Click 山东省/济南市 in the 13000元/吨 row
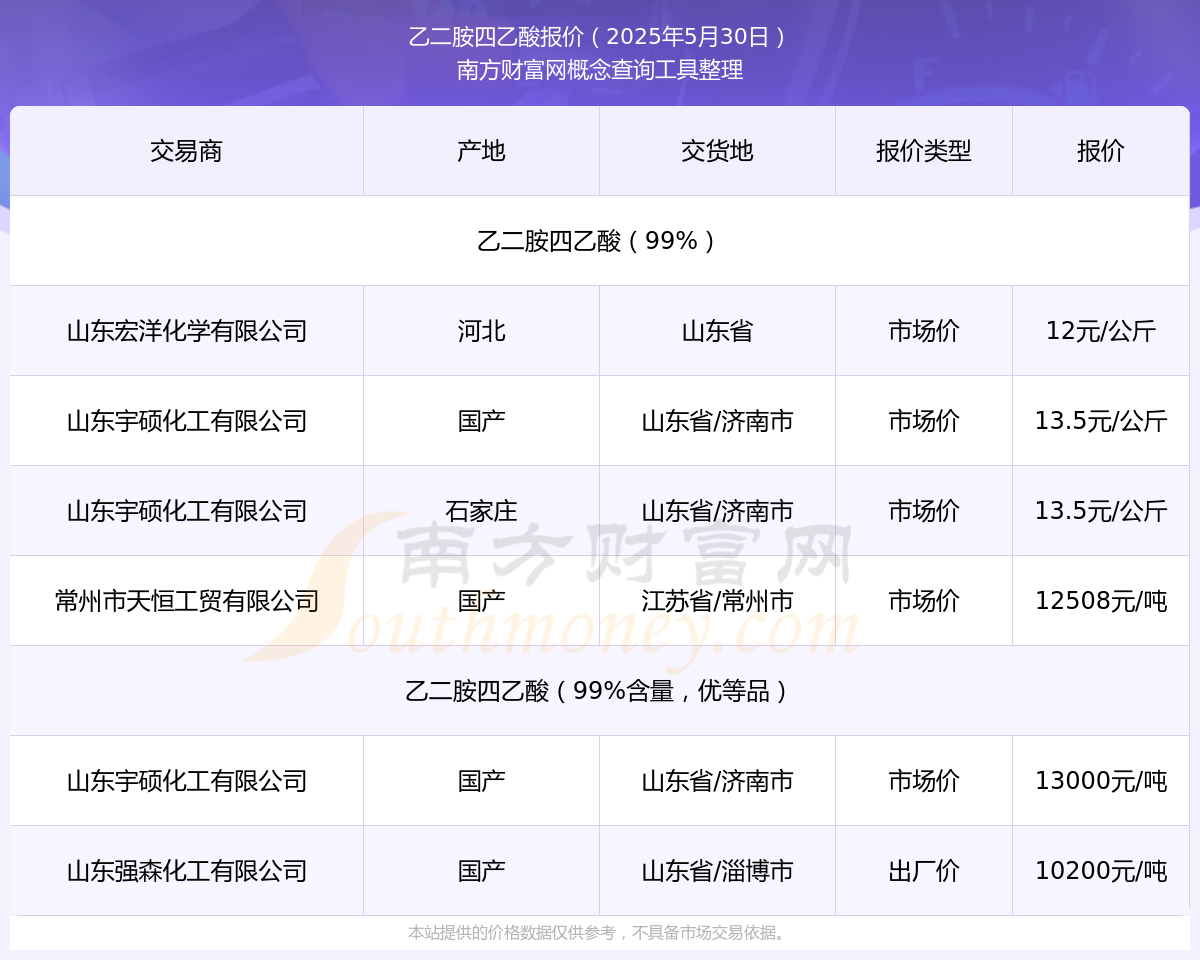The height and width of the screenshot is (960, 1200). pos(718,781)
